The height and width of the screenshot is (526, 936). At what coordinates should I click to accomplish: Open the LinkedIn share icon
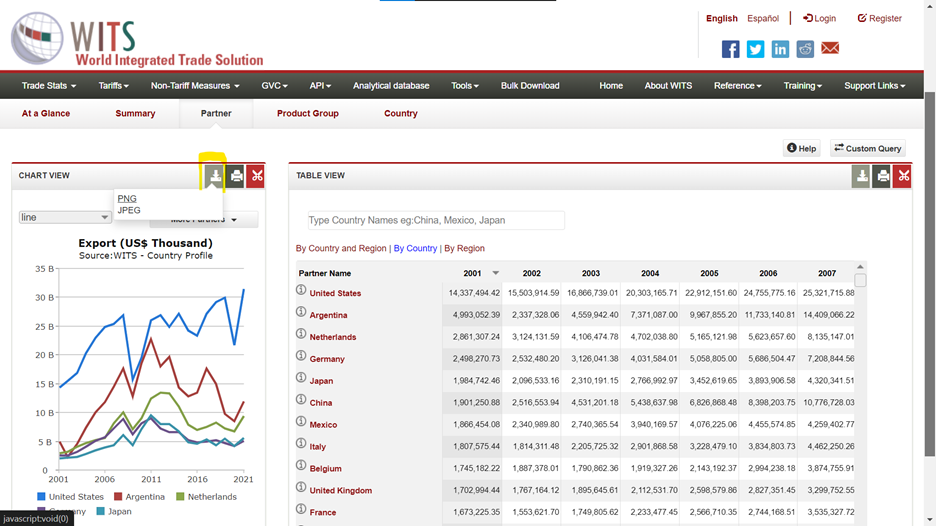pos(780,49)
